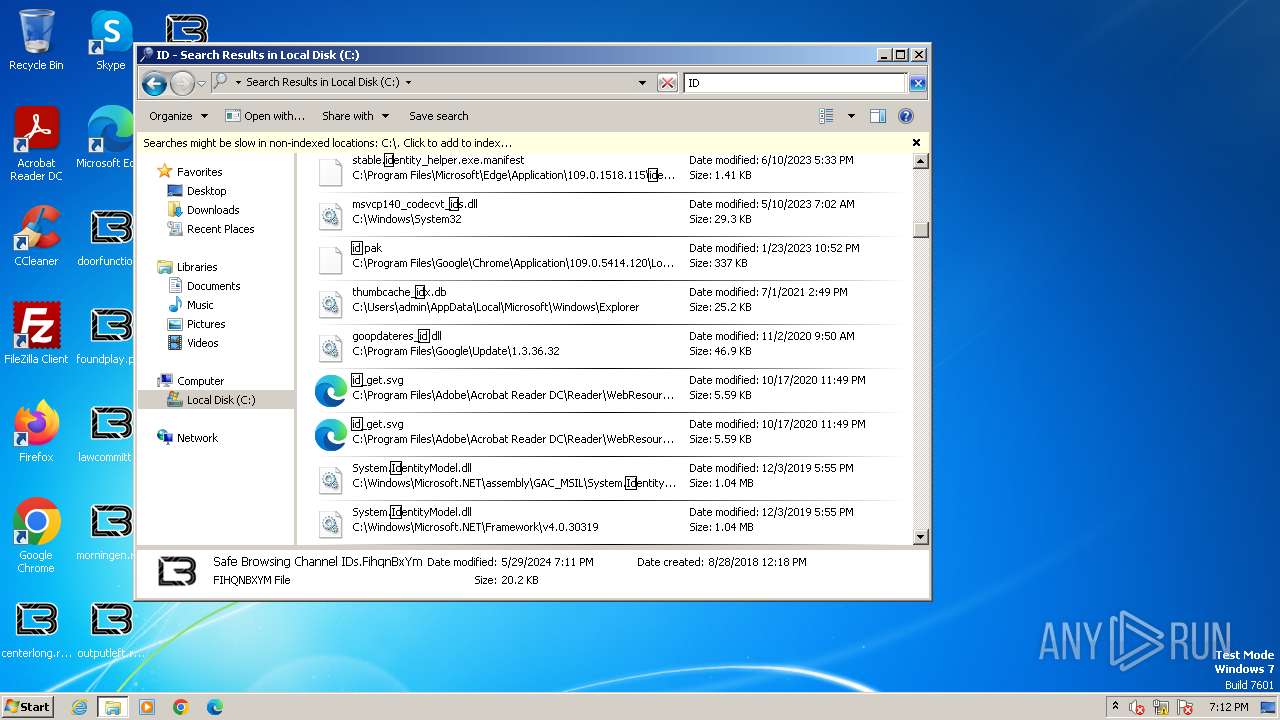The height and width of the screenshot is (720, 1280).
Task: Show hidden system tray icons
Action: 1115,706
